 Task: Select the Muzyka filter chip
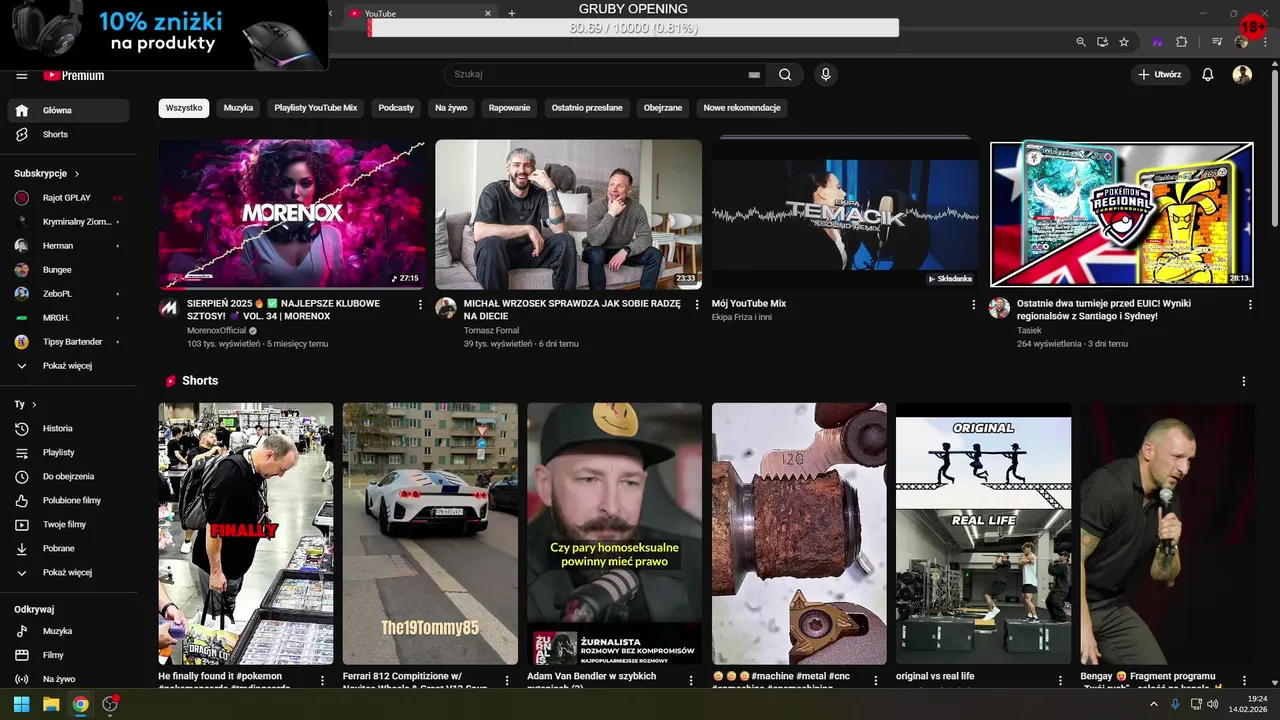point(238,108)
